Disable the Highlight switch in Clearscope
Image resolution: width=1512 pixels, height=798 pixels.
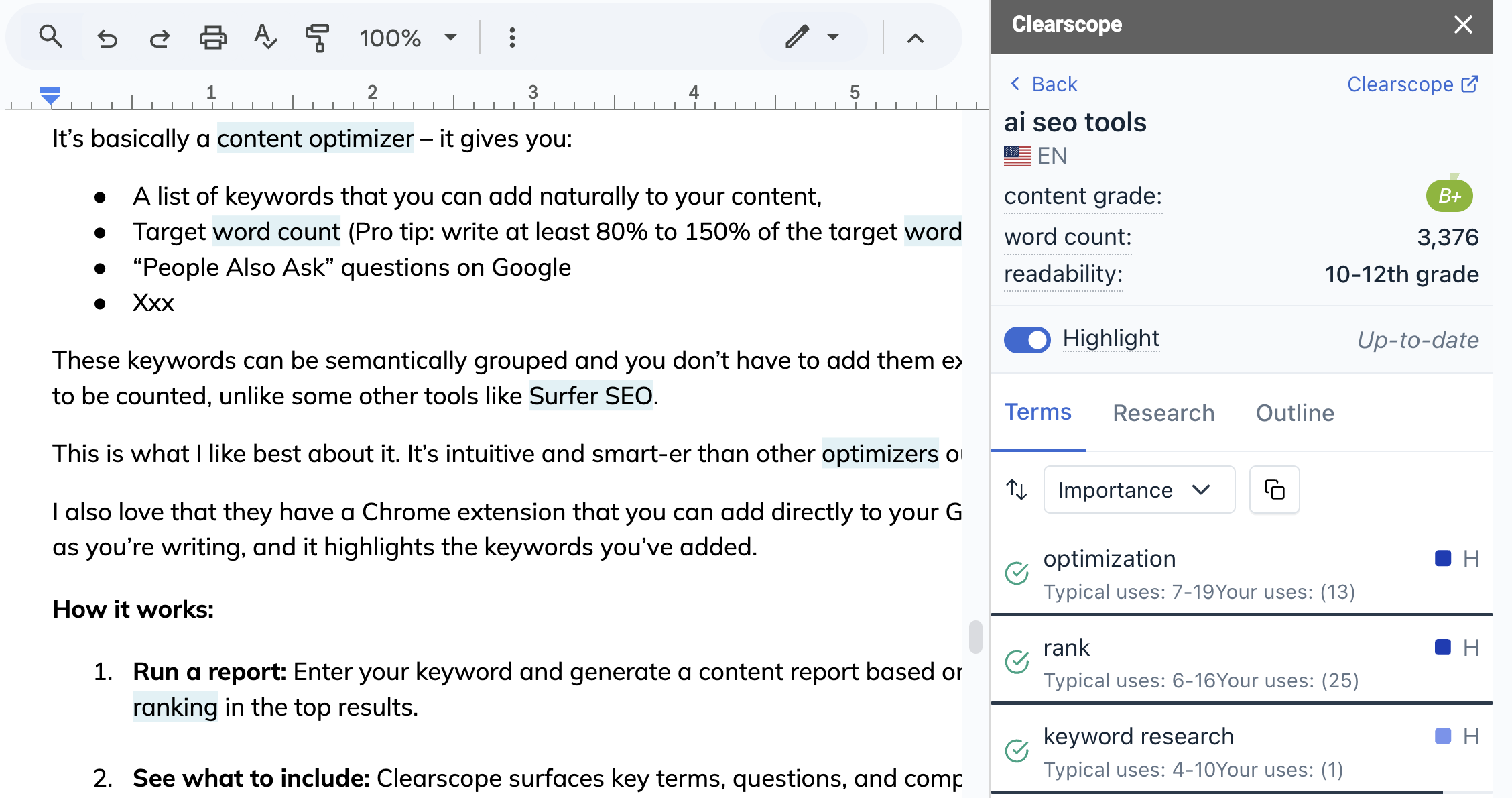(1027, 339)
